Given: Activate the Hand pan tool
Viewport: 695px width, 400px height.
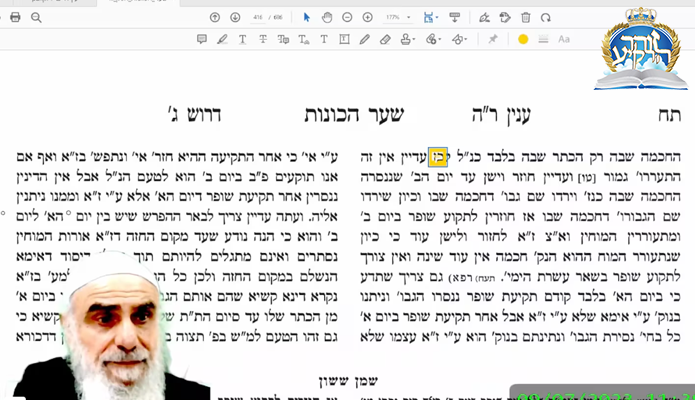Looking at the screenshot, I should 327,17.
